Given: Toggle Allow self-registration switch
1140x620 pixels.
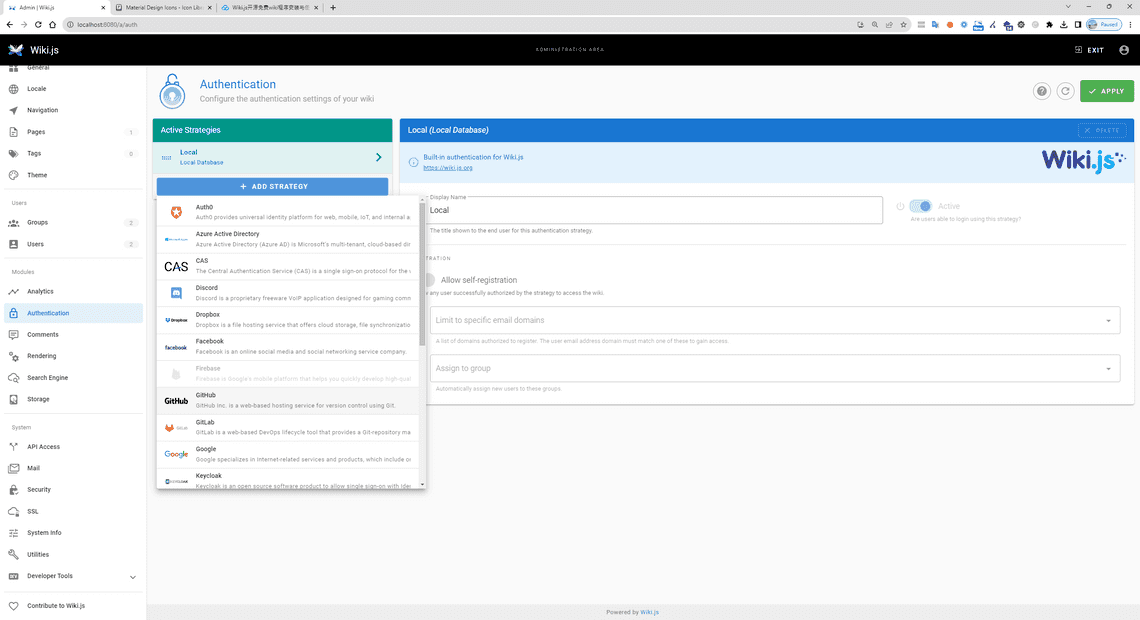Looking at the screenshot, I should click(x=430, y=280).
